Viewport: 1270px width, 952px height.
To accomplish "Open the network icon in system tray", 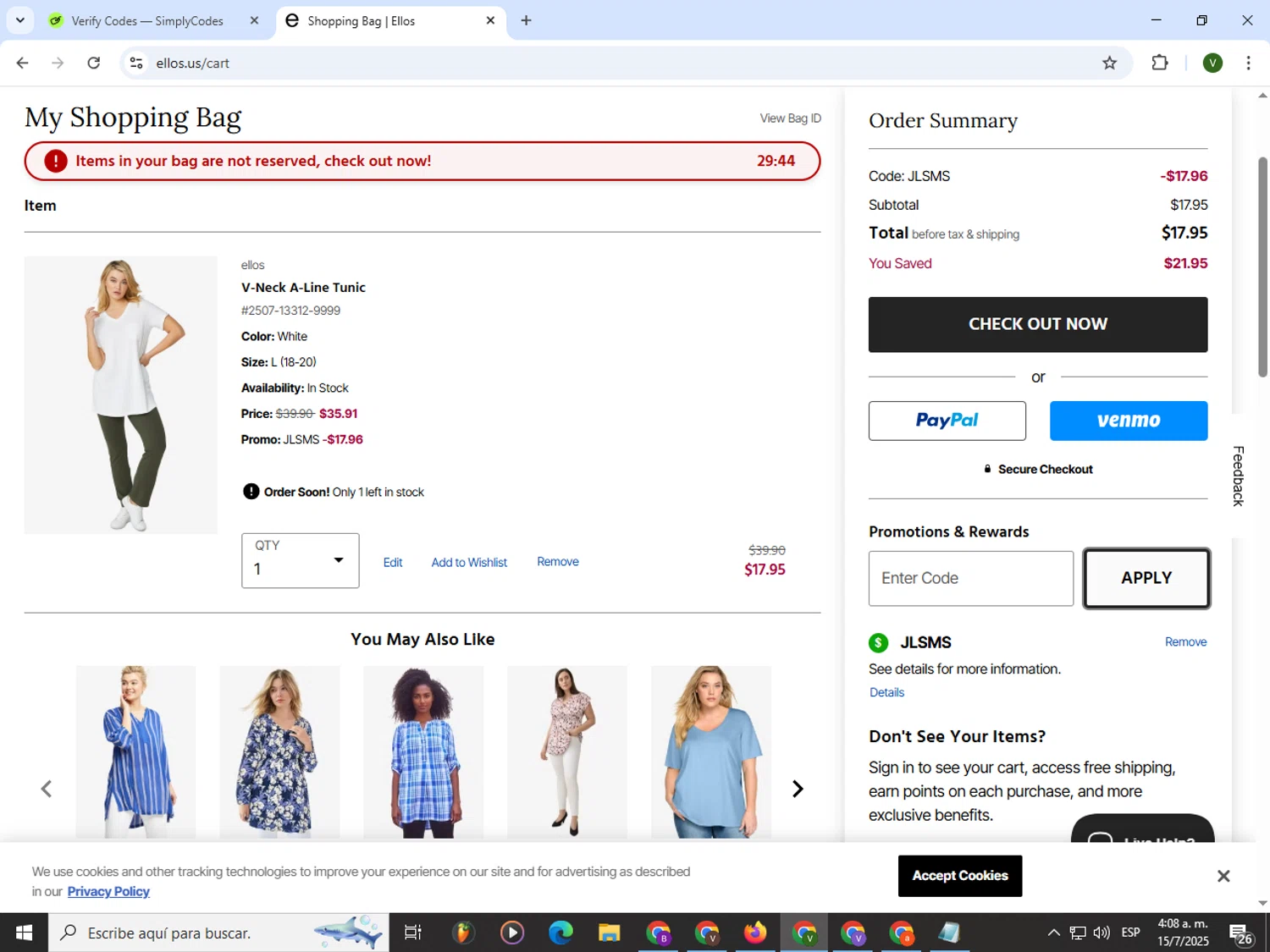I will [1077, 933].
